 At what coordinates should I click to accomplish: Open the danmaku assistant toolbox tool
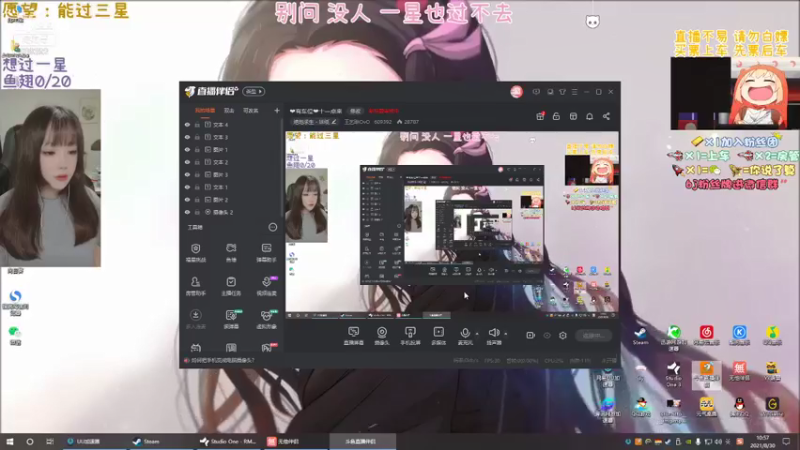[266, 253]
